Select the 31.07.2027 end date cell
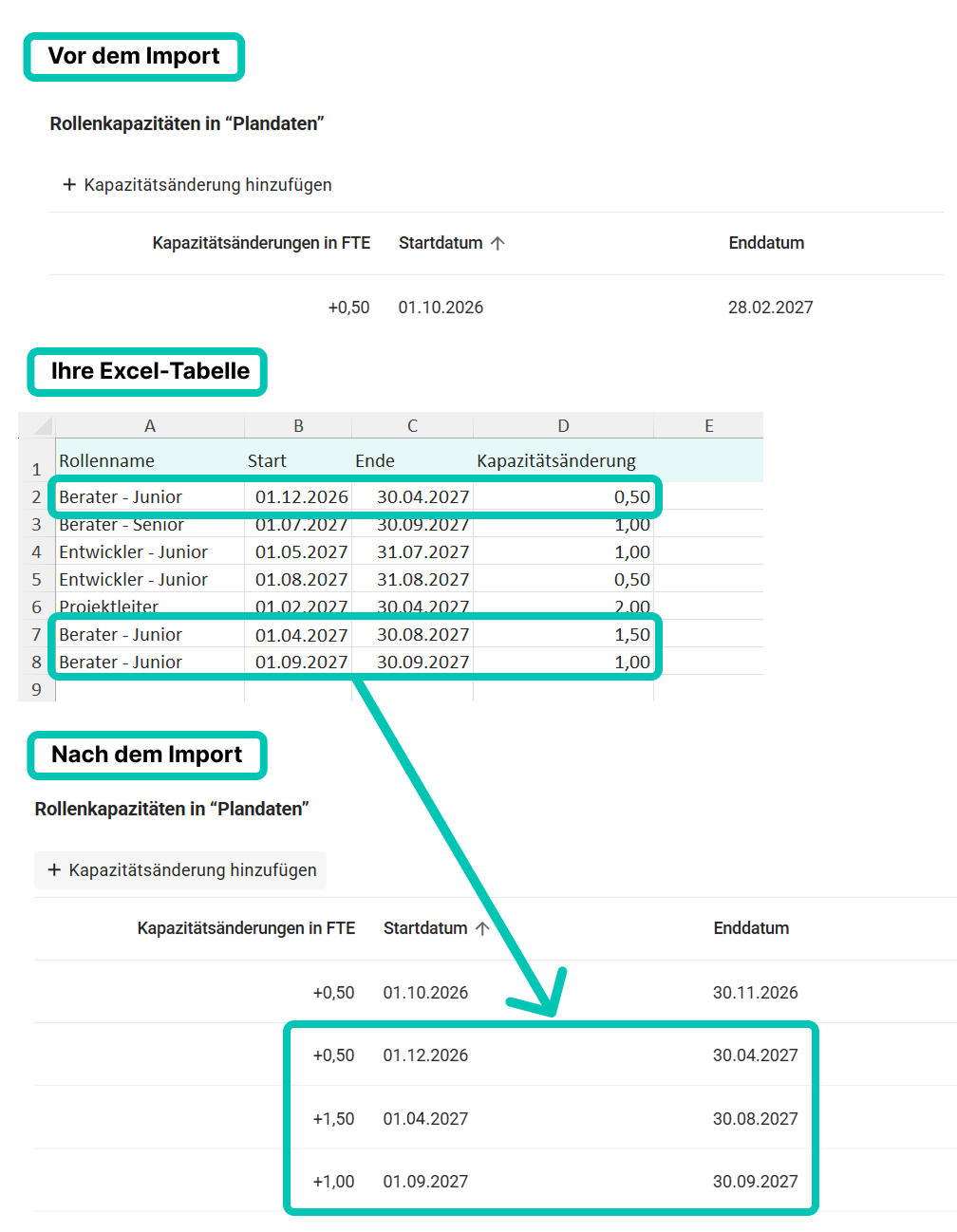Image resolution: width=957 pixels, height=1232 pixels. click(x=412, y=551)
